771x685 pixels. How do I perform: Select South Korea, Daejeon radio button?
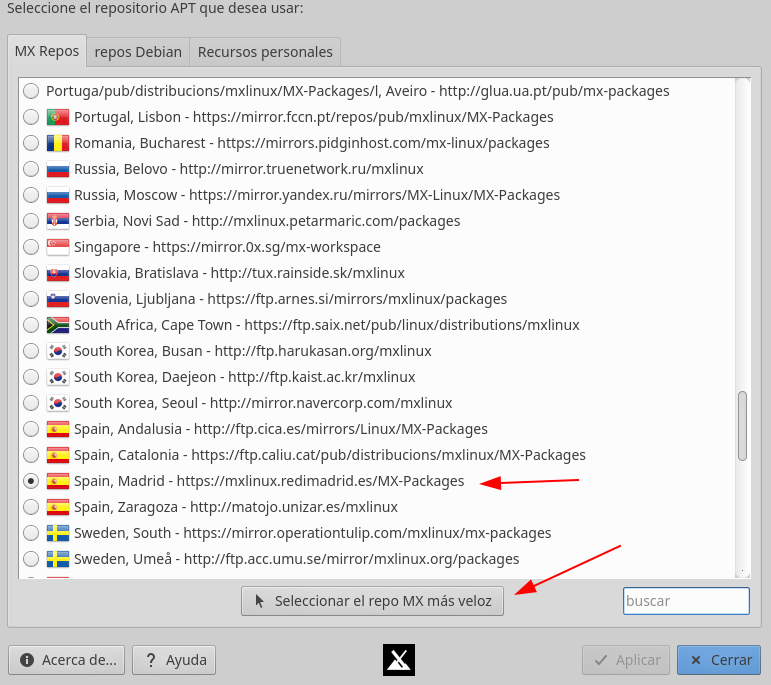click(31, 377)
